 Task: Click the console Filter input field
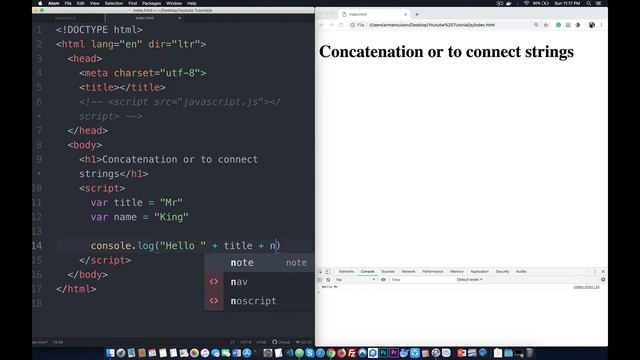tap(422, 280)
